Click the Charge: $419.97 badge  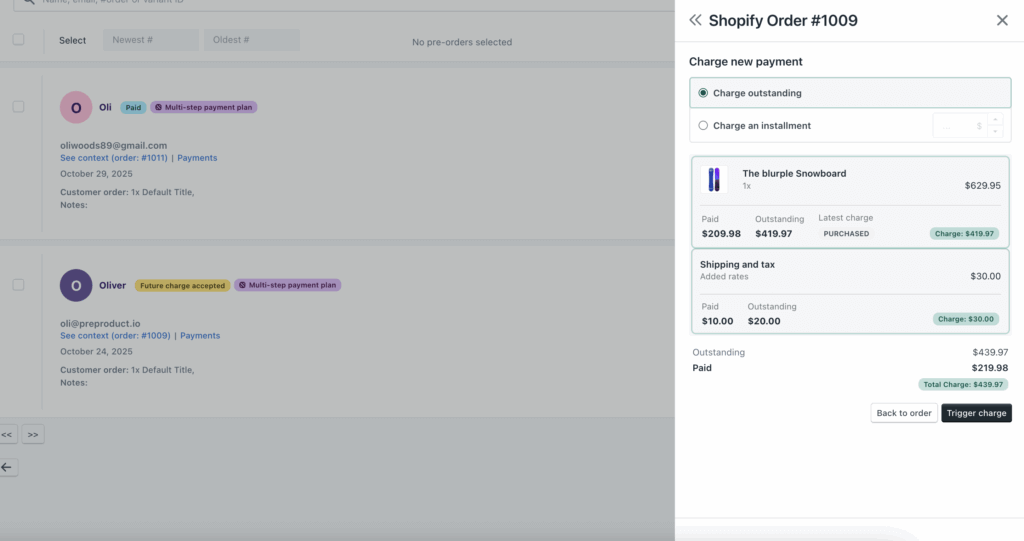(964, 233)
